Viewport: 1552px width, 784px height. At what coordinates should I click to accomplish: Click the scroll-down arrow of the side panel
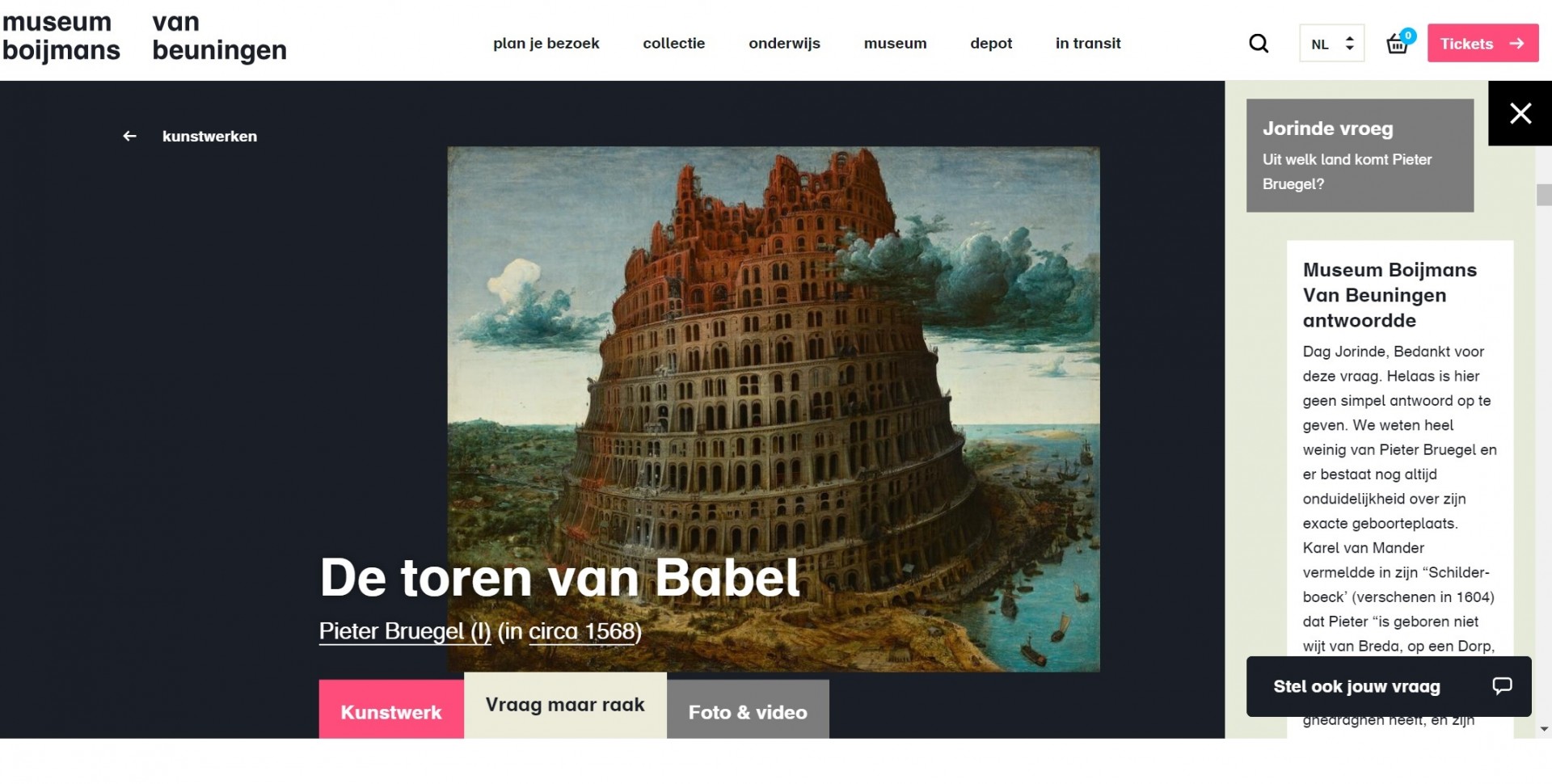[x=1544, y=729]
